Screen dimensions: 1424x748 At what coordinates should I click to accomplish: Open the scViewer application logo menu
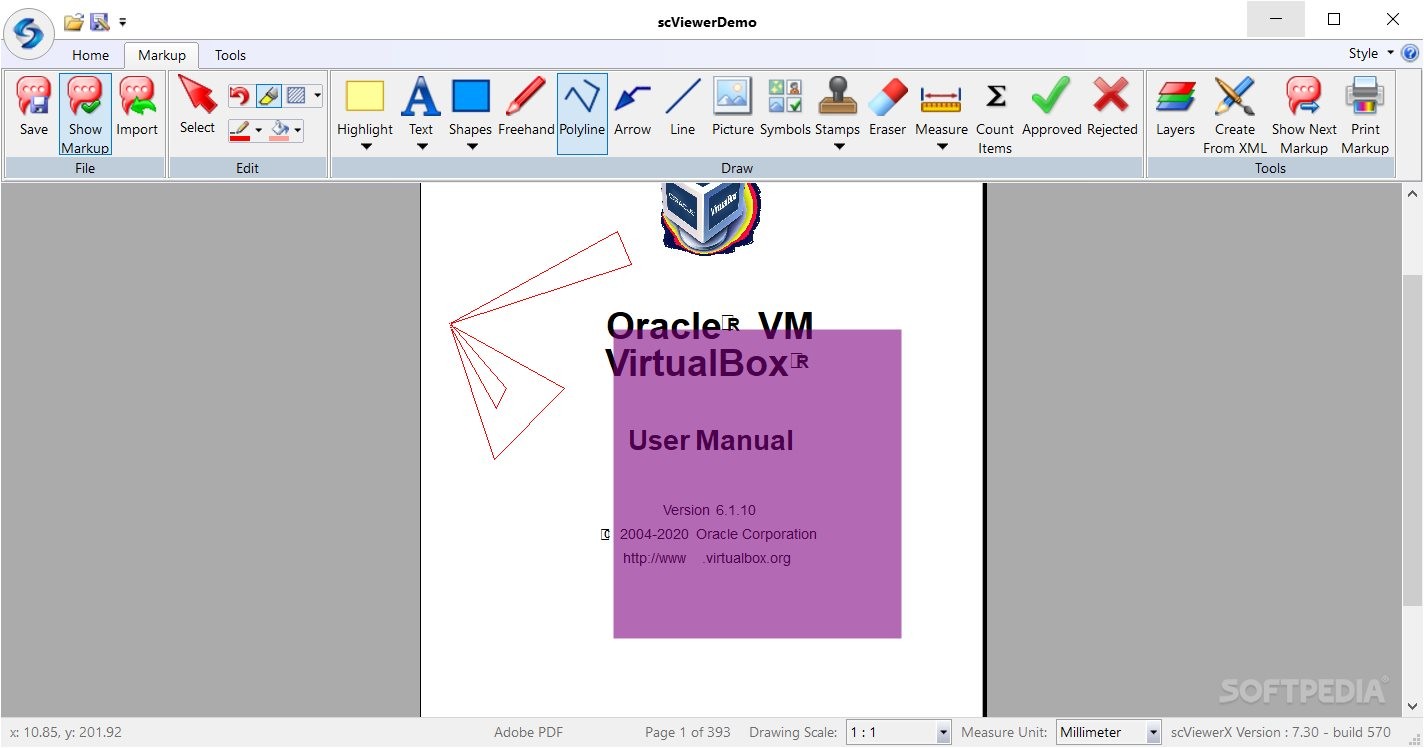pos(29,35)
